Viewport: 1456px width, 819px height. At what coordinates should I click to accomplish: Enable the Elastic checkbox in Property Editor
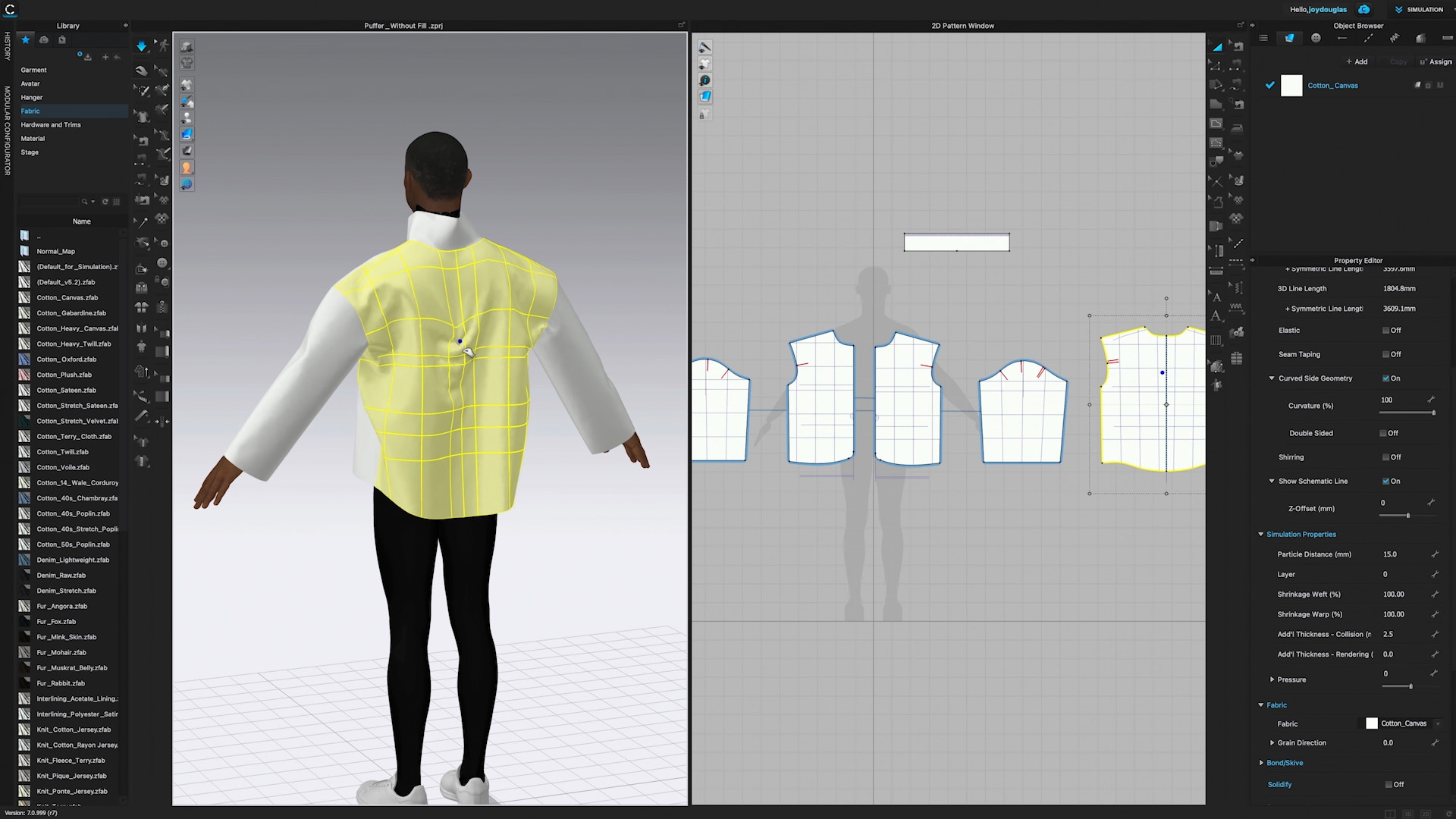(1385, 330)
